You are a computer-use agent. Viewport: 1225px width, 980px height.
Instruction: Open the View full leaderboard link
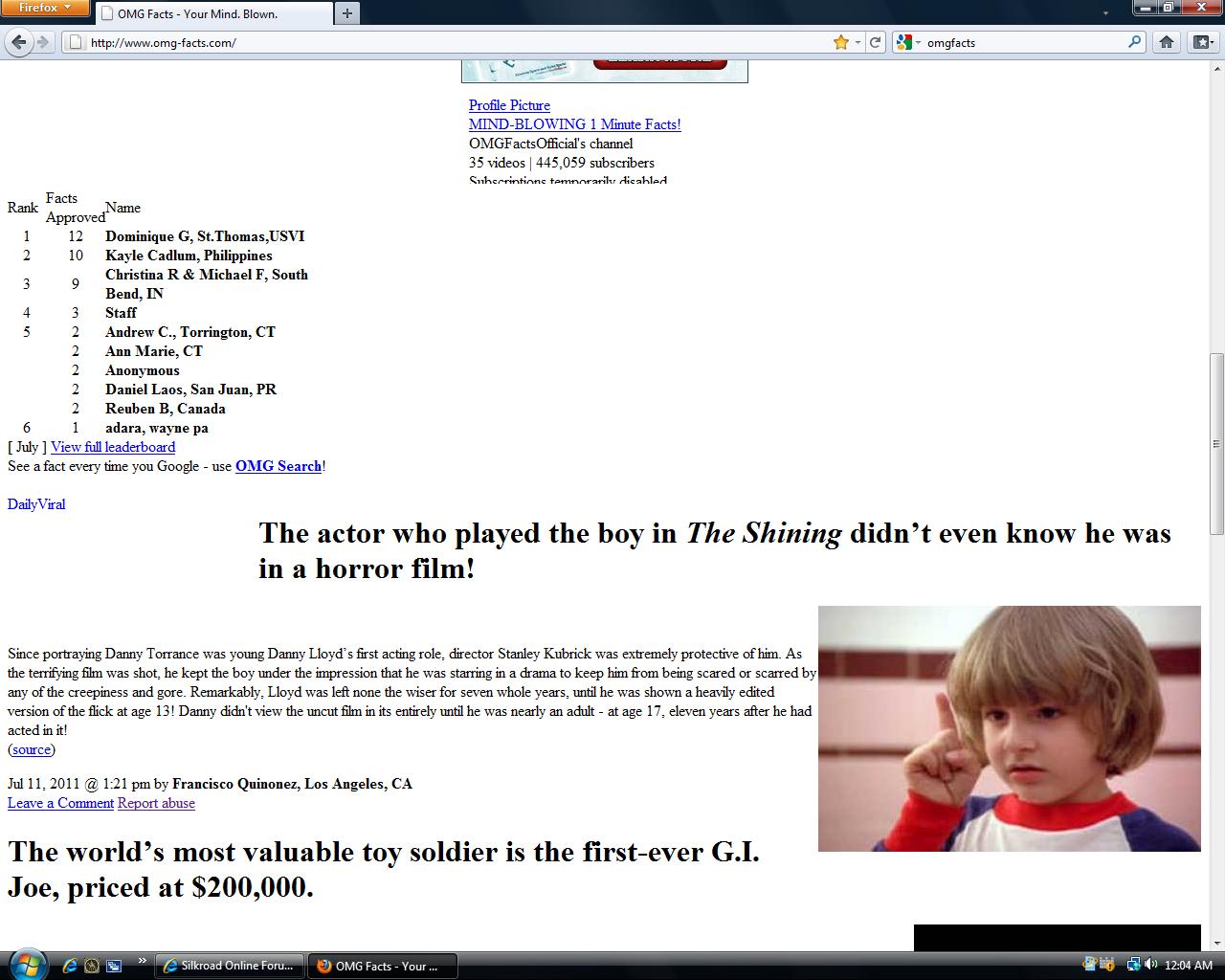[113, 447]
